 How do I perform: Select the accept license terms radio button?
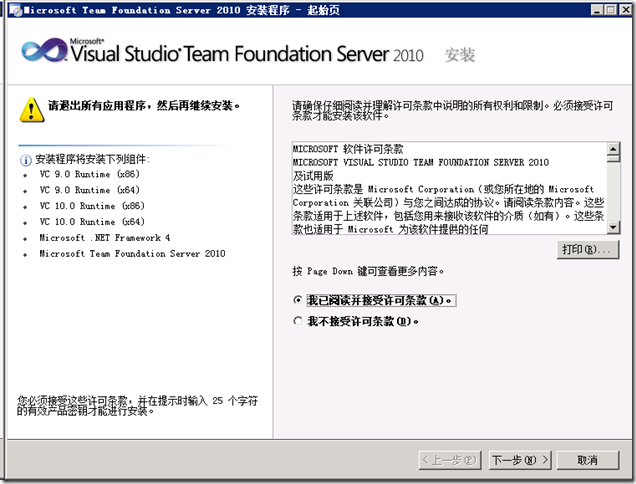pos(298,300)
